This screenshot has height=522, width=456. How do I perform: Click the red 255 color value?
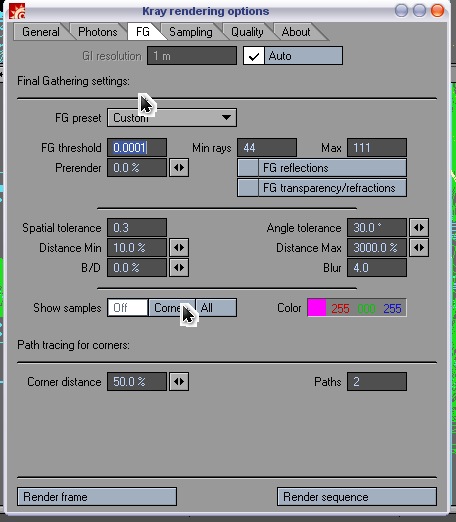[x=340, y=309]
